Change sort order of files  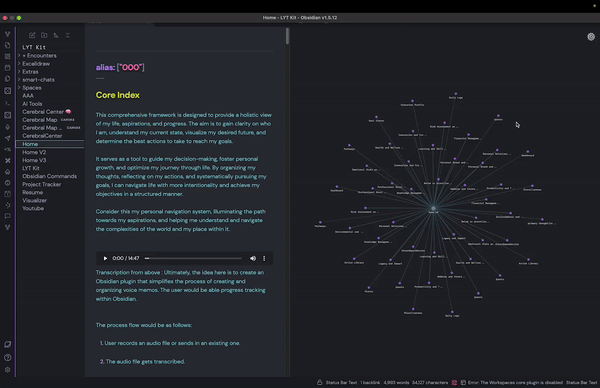click(56, 35)
